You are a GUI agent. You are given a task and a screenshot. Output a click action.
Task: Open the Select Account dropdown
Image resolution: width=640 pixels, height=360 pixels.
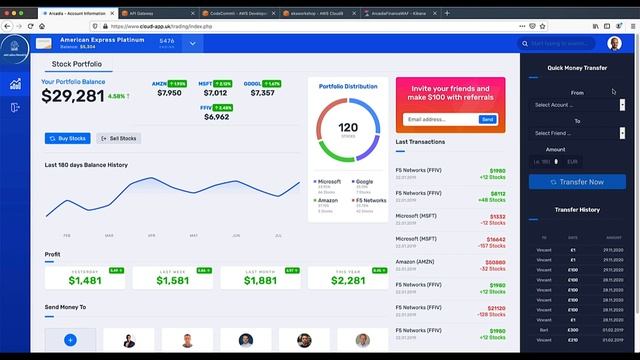point(577,105)
